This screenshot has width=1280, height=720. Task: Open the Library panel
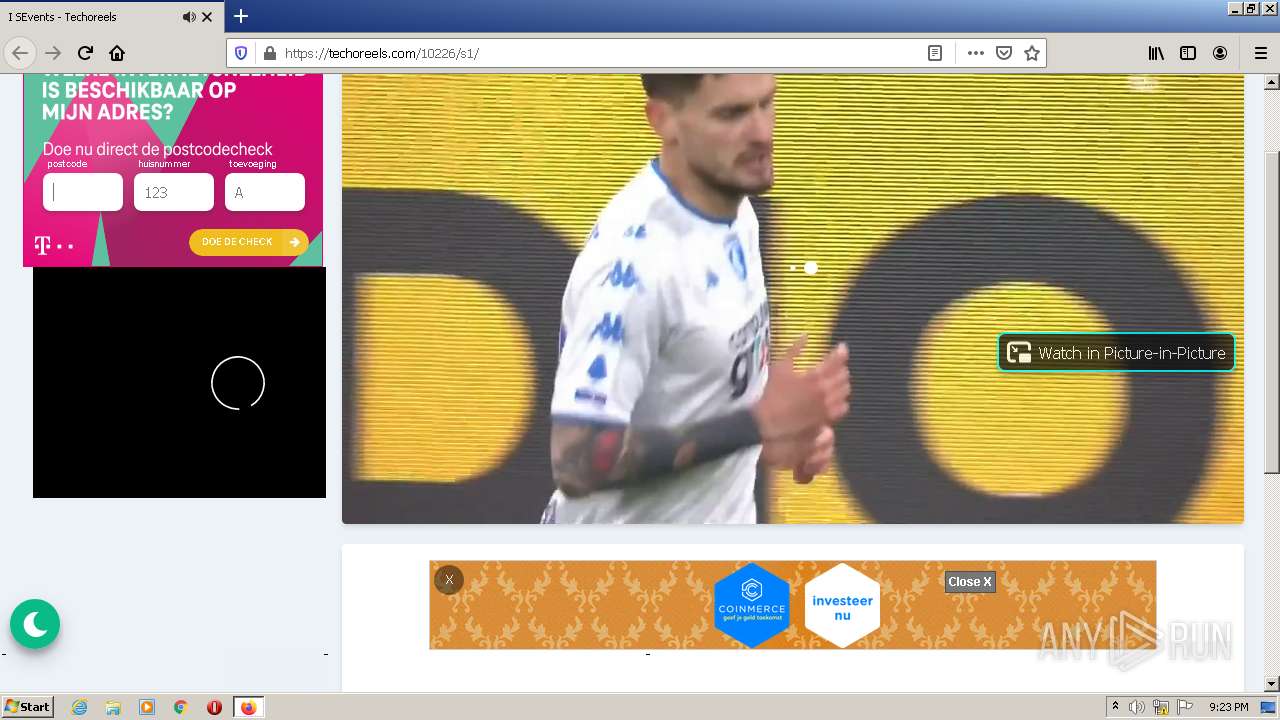pyautogui.click(x=1156, y=53)
